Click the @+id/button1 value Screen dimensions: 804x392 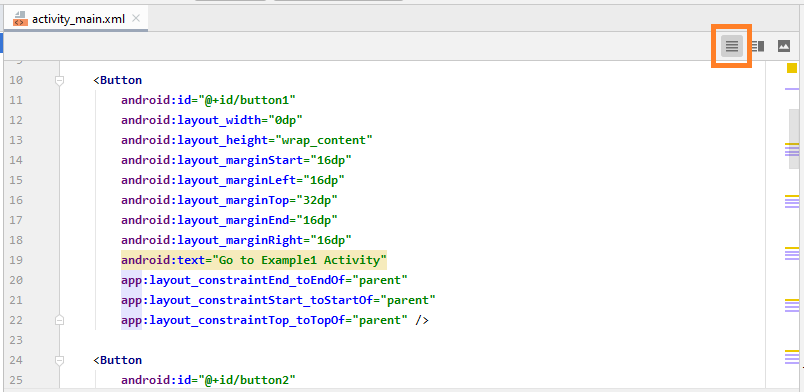pos(251,100)
